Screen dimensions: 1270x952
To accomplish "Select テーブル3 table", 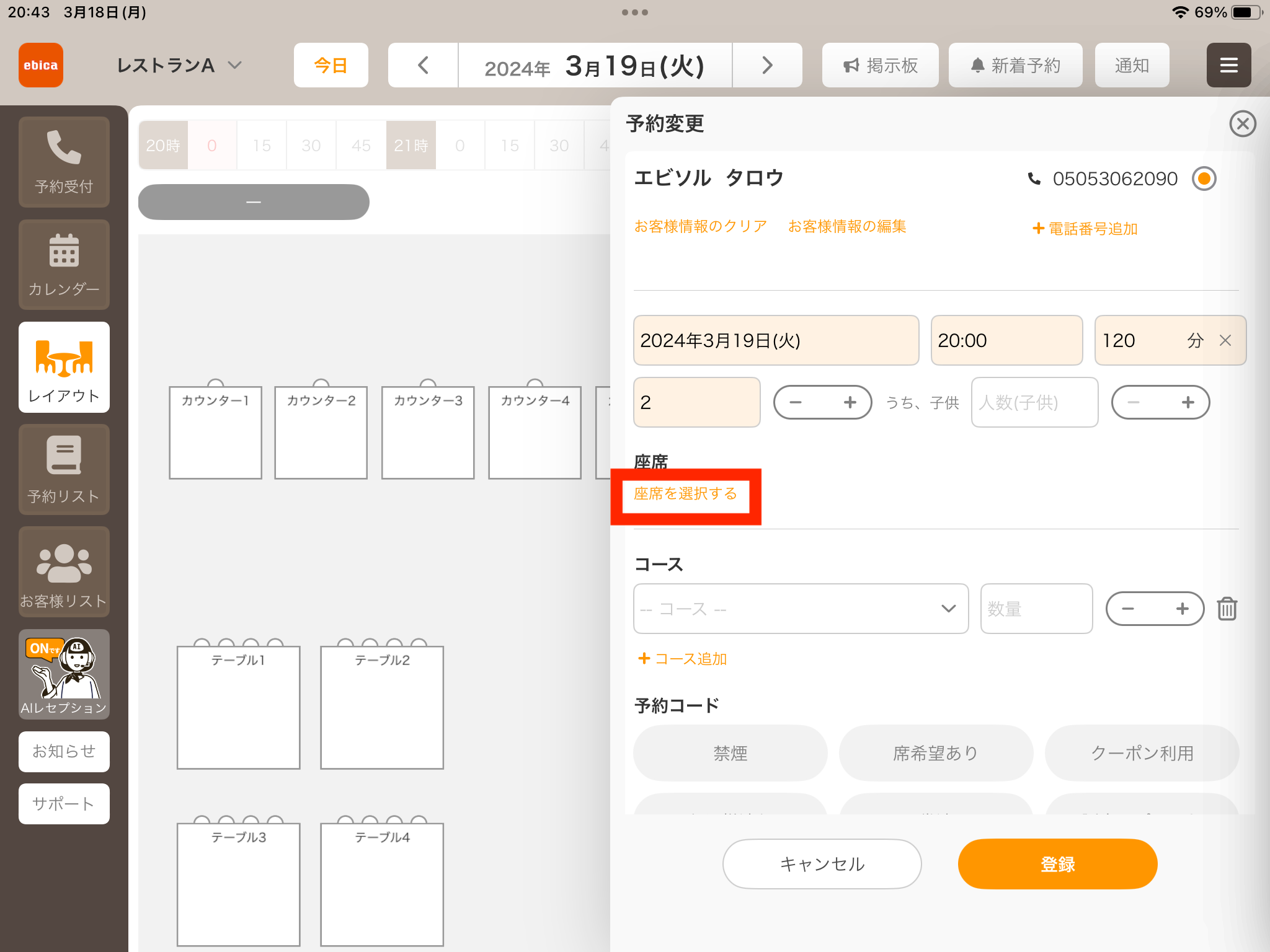I will click(x=239, y=884).
